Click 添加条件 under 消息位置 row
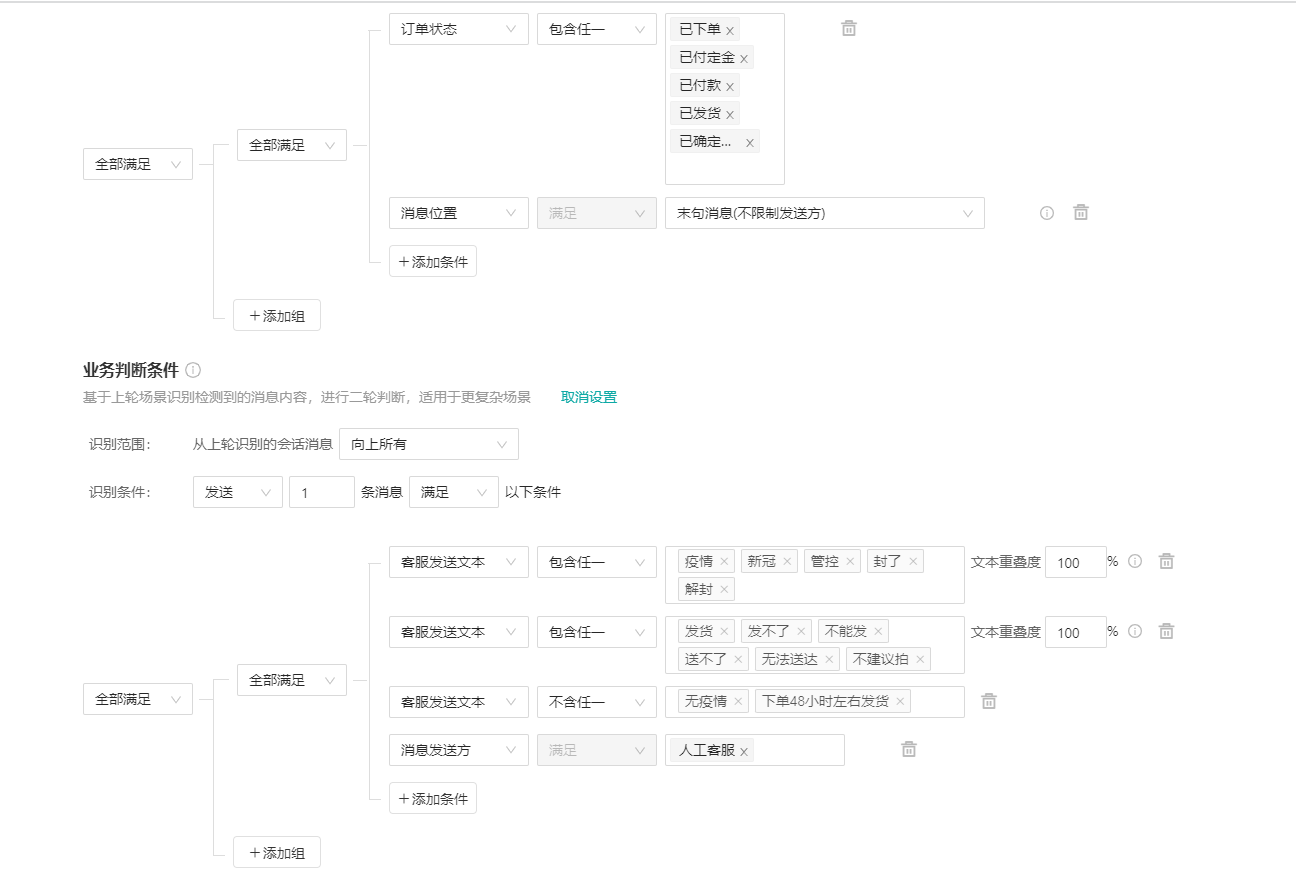1296x877 pixels. tap(433, 261)
